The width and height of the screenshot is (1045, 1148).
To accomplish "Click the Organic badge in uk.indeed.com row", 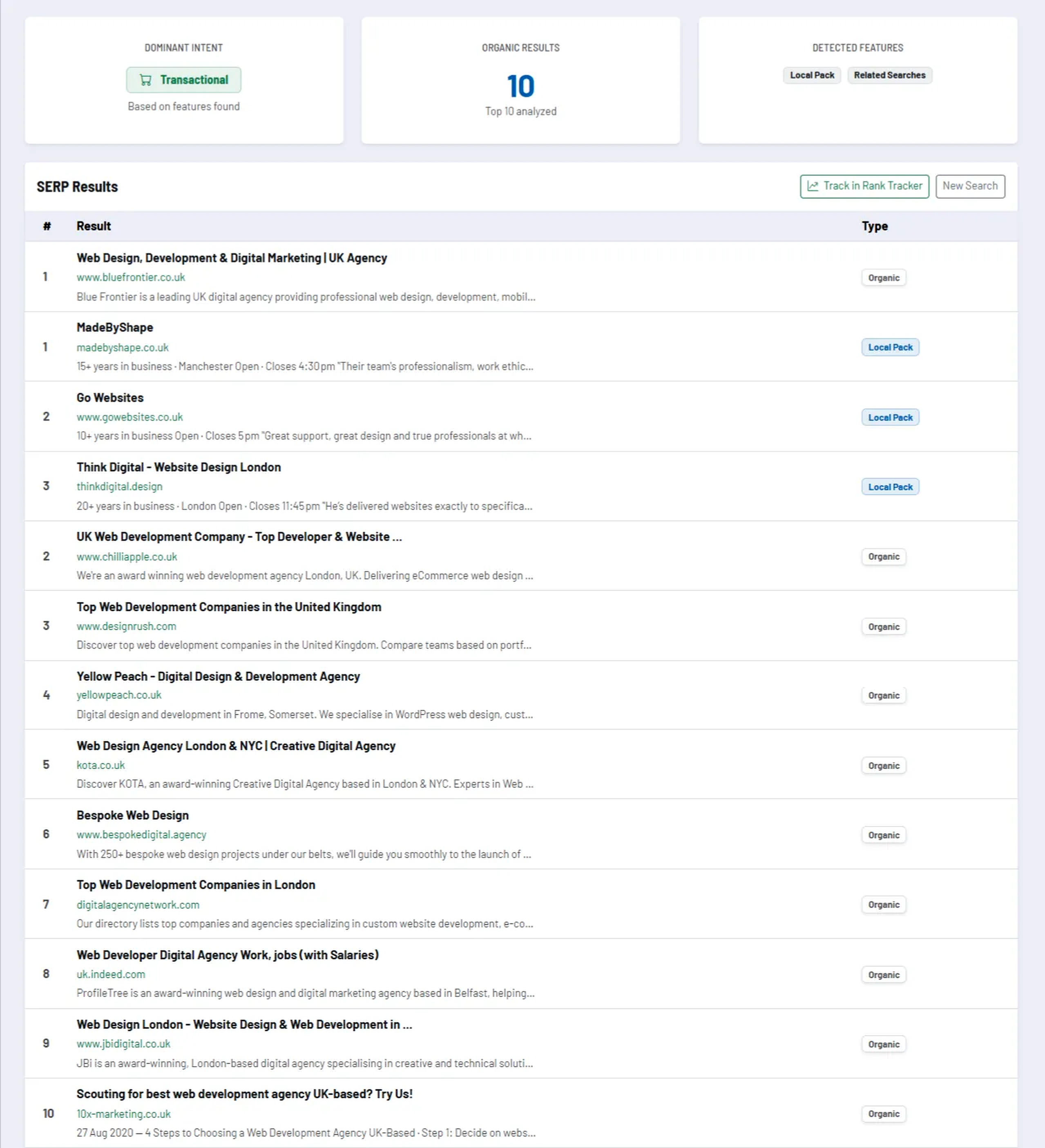I will (x=883, y=974).
